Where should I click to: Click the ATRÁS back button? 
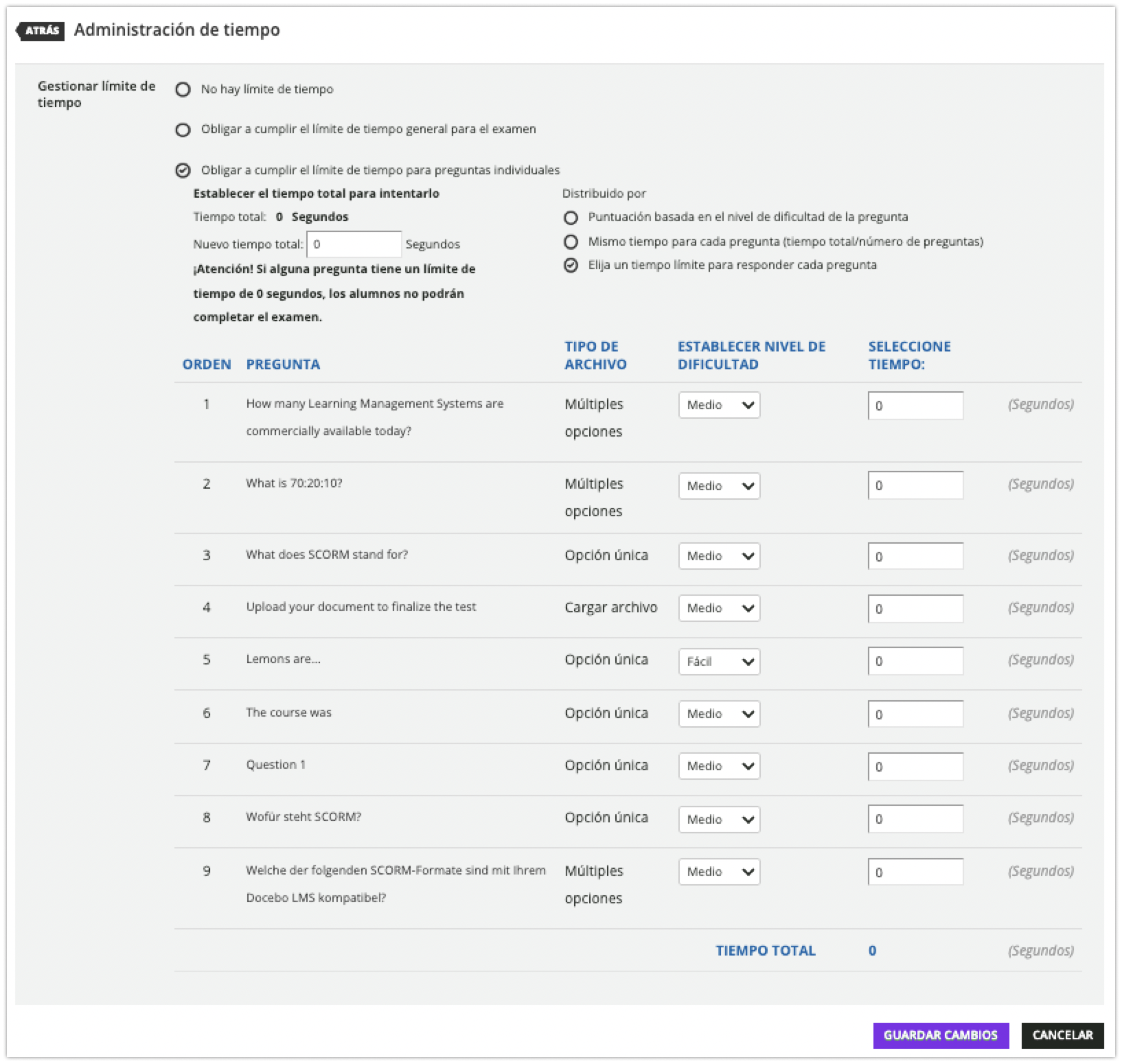click(41, 31)
